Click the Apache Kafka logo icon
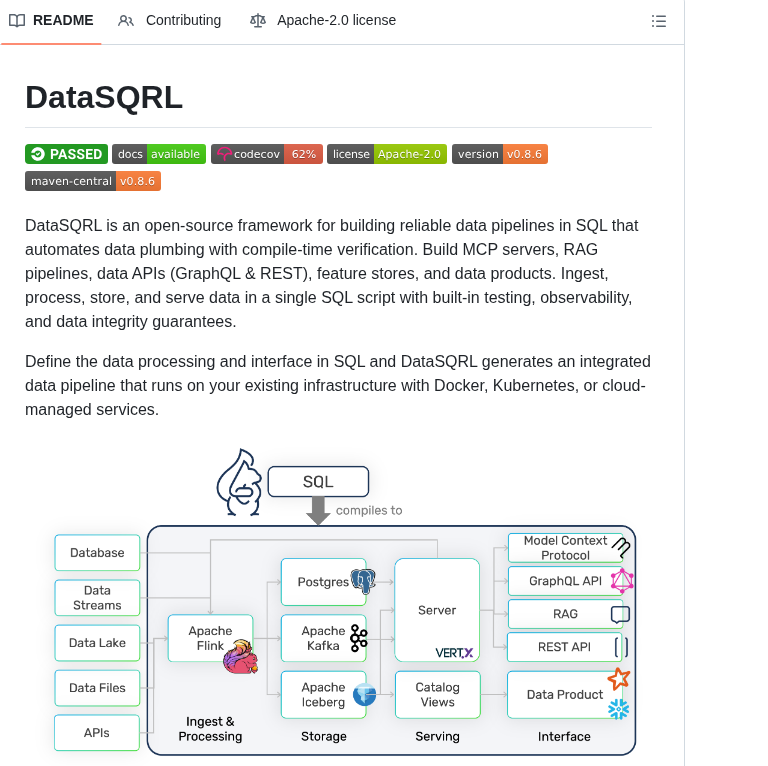The image size is (768, 766). (359, 638)
